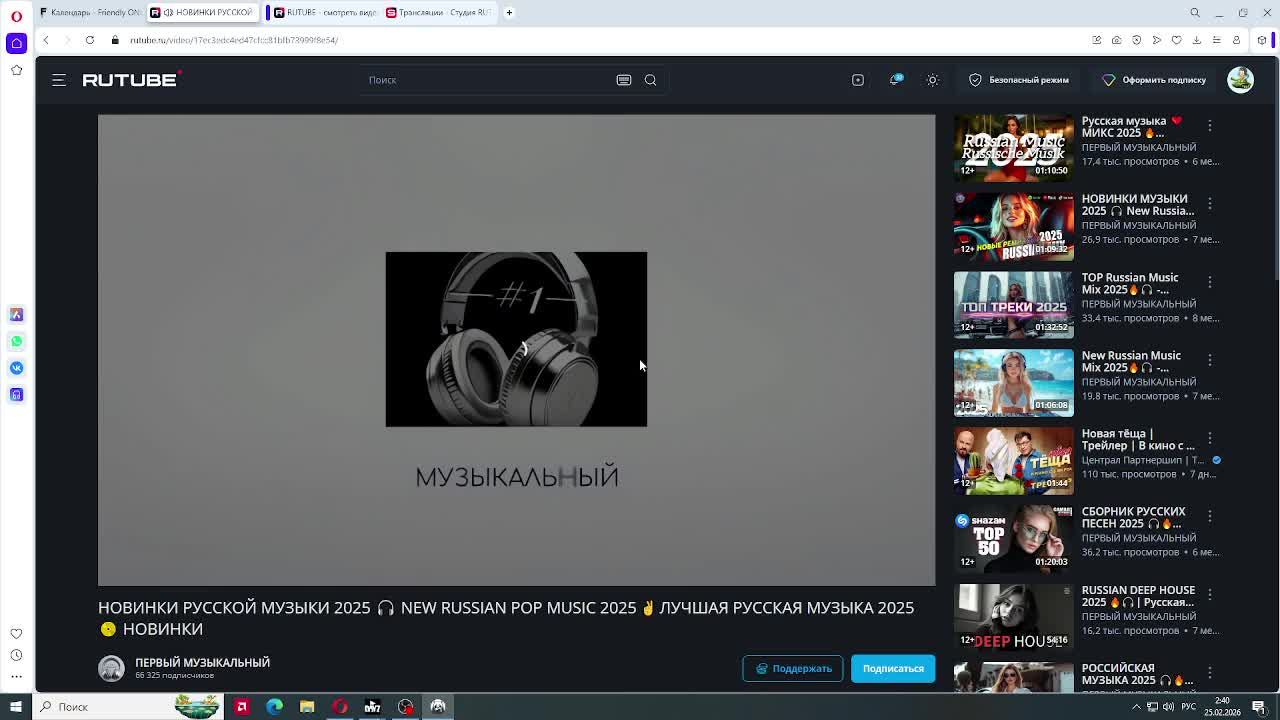Open TOP Russian Music Mix 2025 thumbnail
Viewport: 1280px width, 720px height.
1013,304
